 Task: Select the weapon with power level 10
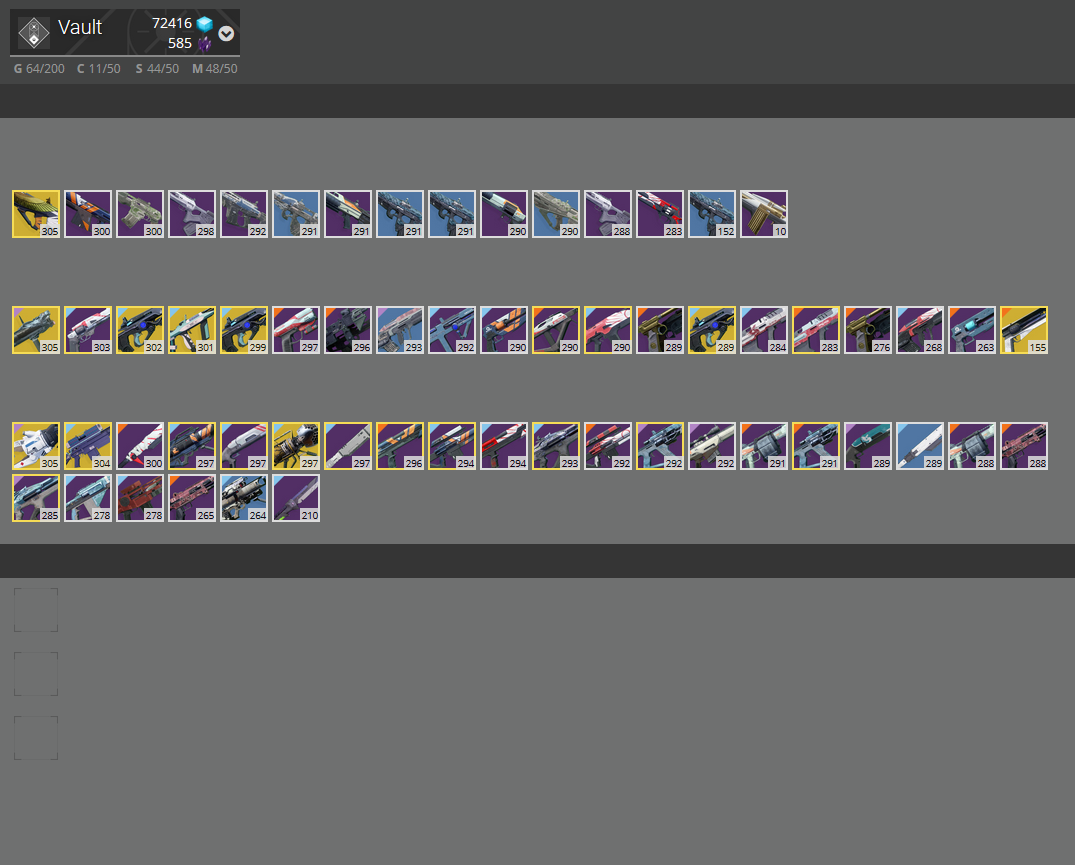click(x=764, y=214)
